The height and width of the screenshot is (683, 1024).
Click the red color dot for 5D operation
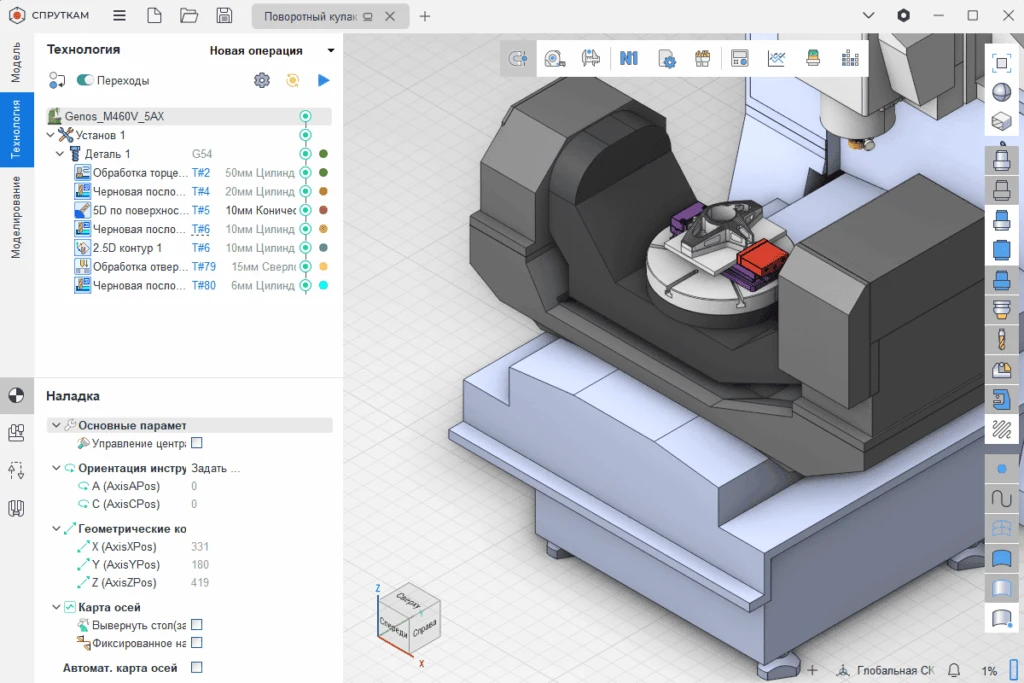[323, 210]
